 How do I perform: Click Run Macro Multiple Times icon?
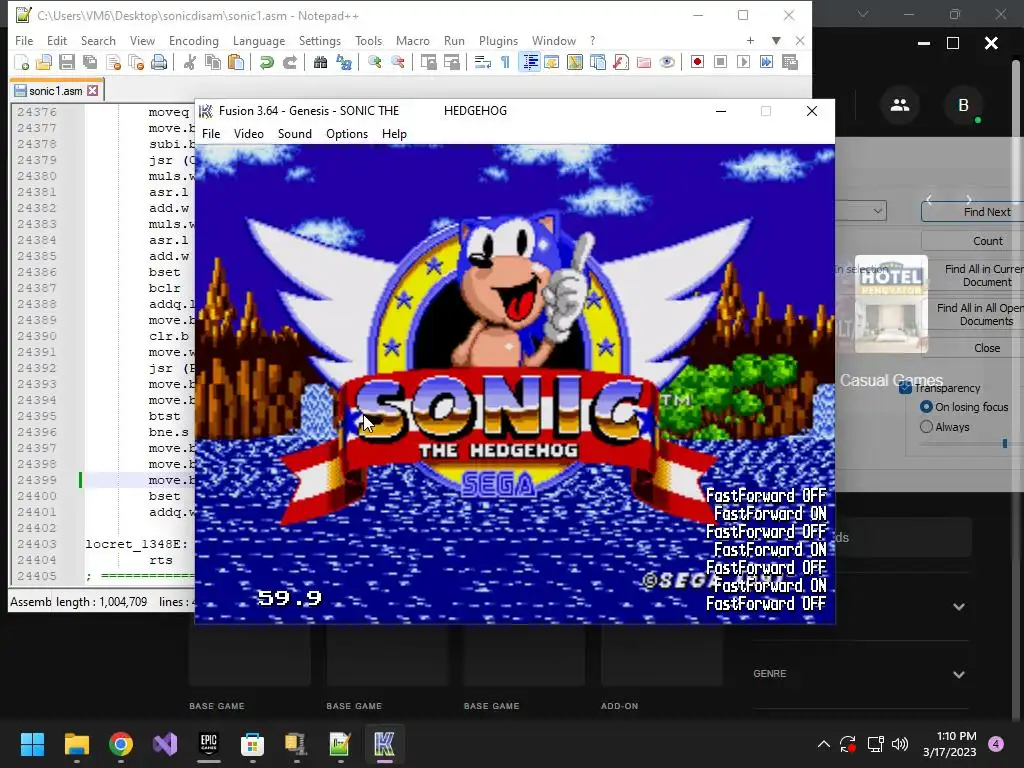(766, 62)
